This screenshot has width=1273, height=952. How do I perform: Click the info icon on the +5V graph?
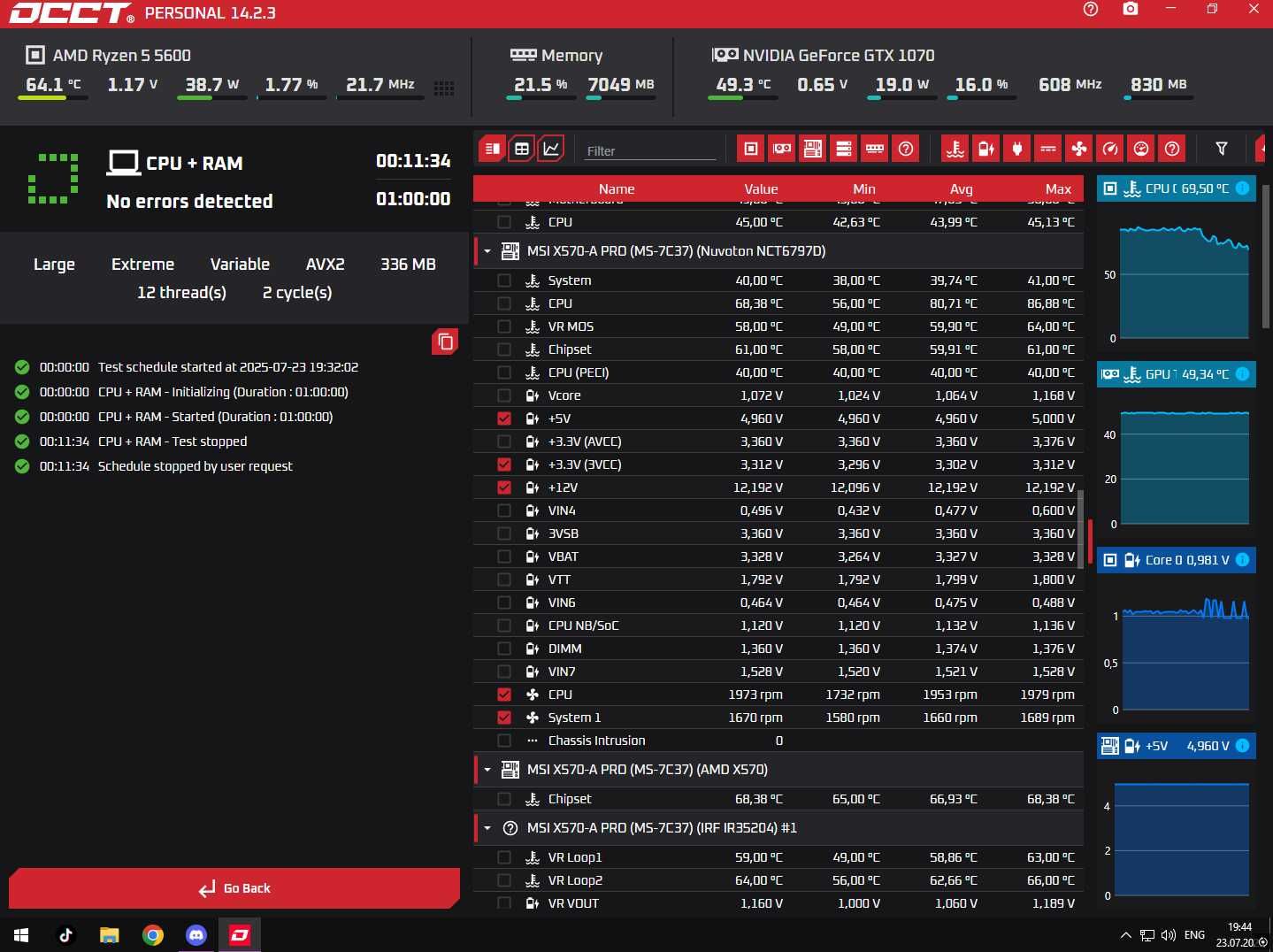pyautogui.click(x=1242, y=746)
